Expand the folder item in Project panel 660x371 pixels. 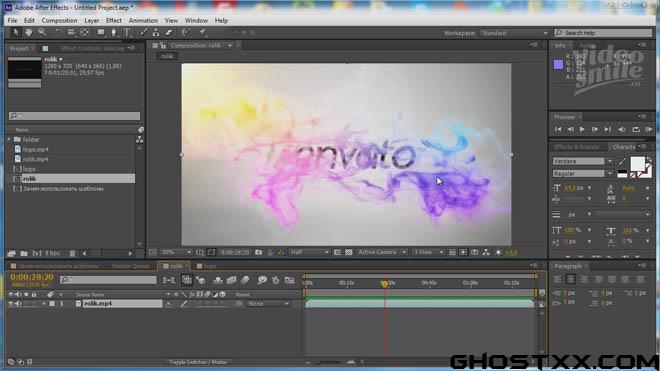click(x=9, y=139)
